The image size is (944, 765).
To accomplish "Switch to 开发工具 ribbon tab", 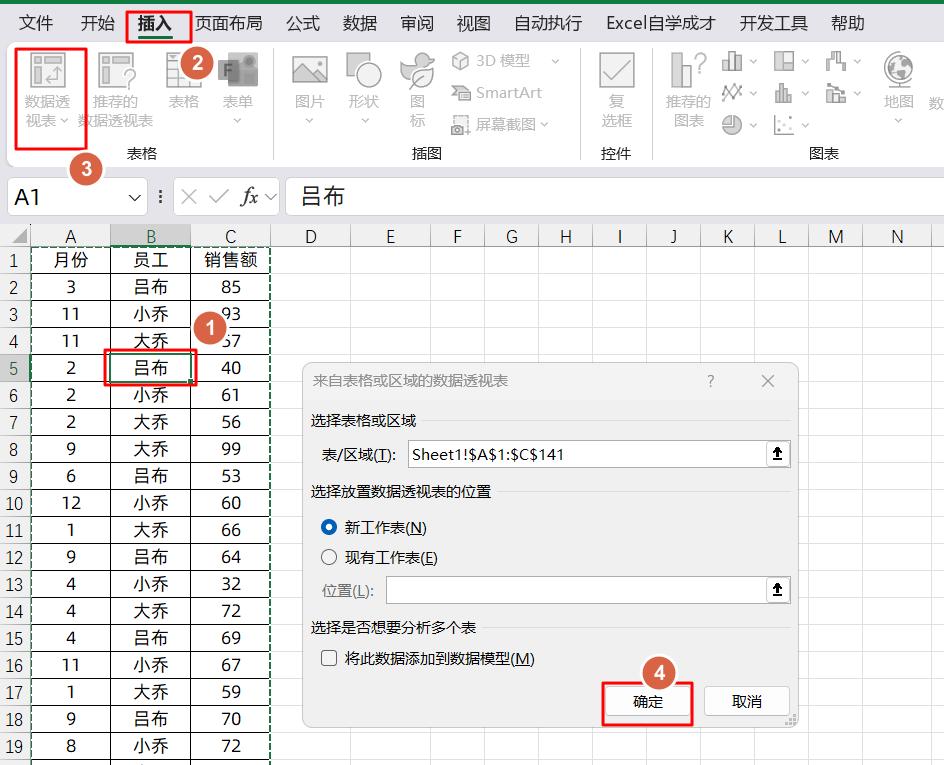I will point(774,23).
